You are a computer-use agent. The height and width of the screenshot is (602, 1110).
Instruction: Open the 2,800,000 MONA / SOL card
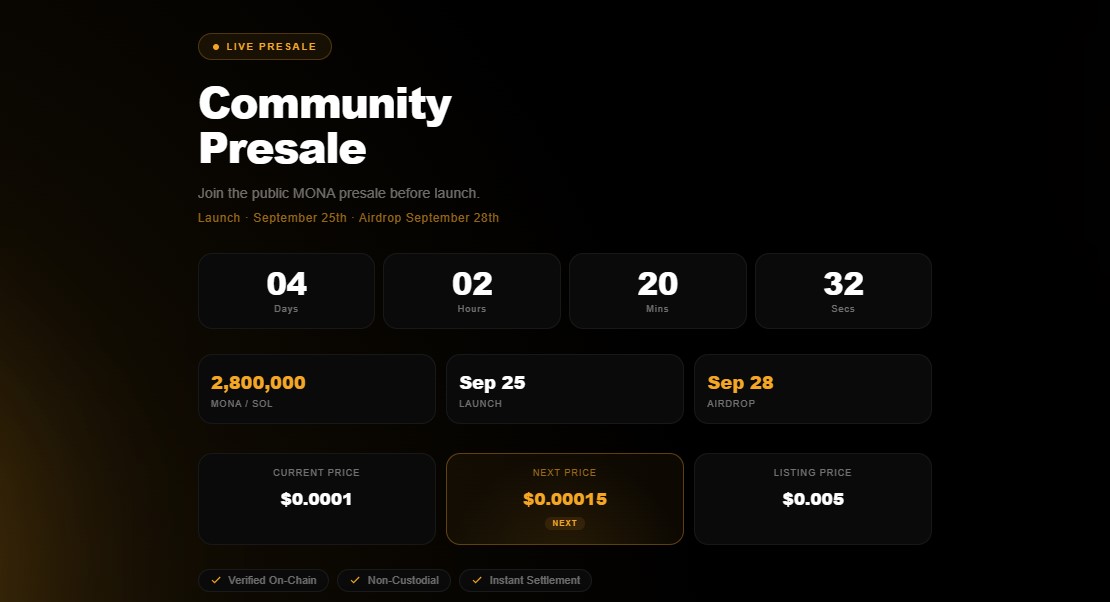point(316,389)
